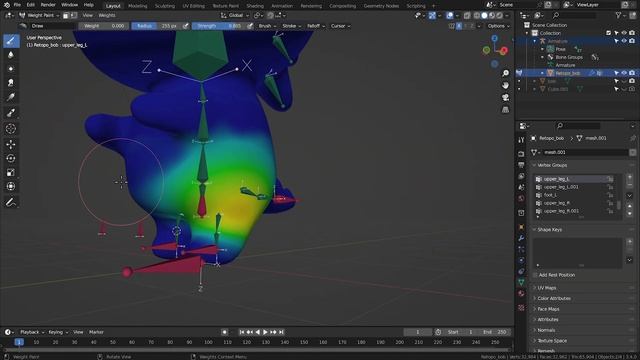
Task: Toggle selectability arrow for Retopo_bob
Action: click(x=616, y=73)
